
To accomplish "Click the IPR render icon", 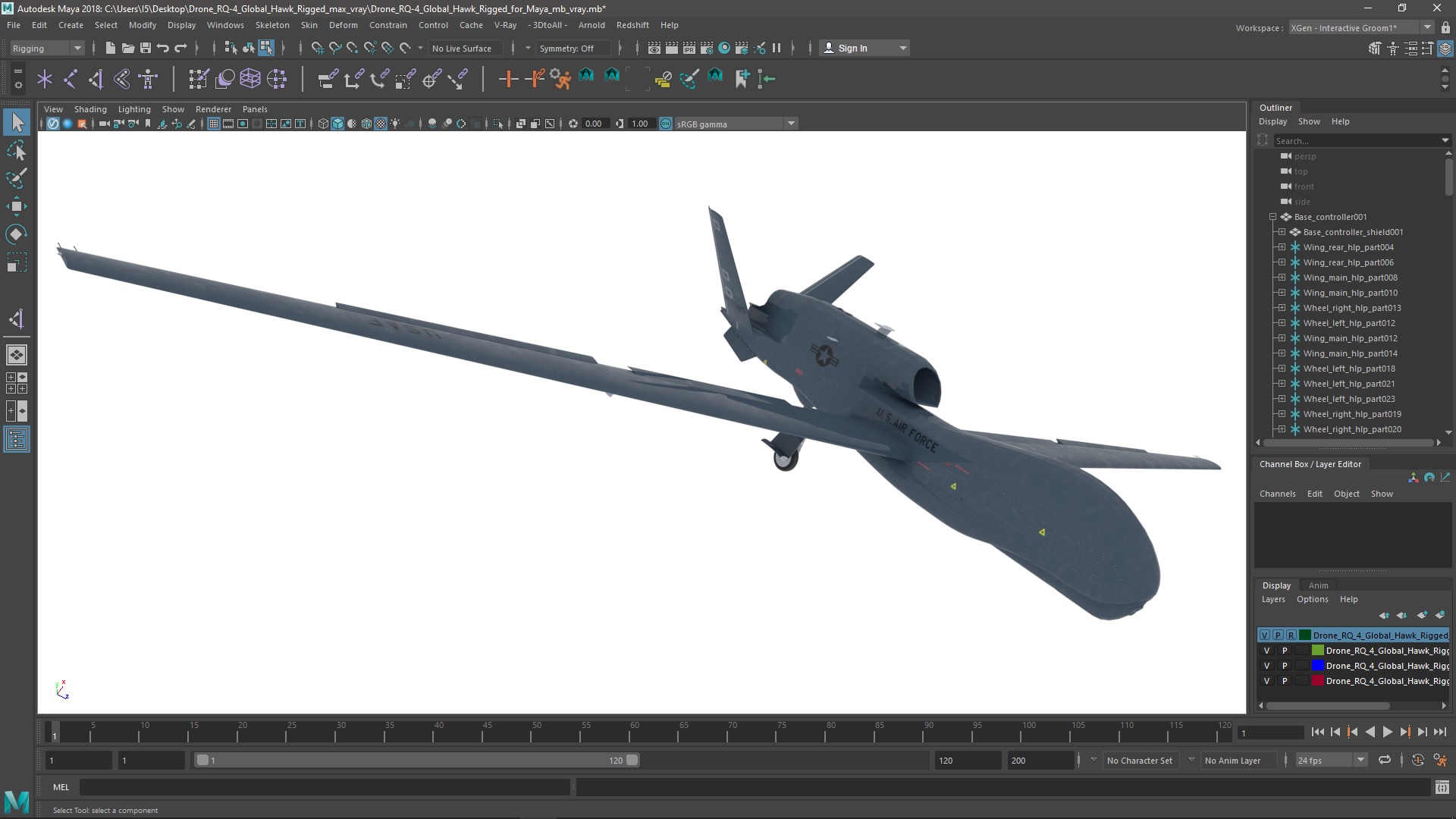I will tap(689, 48).
